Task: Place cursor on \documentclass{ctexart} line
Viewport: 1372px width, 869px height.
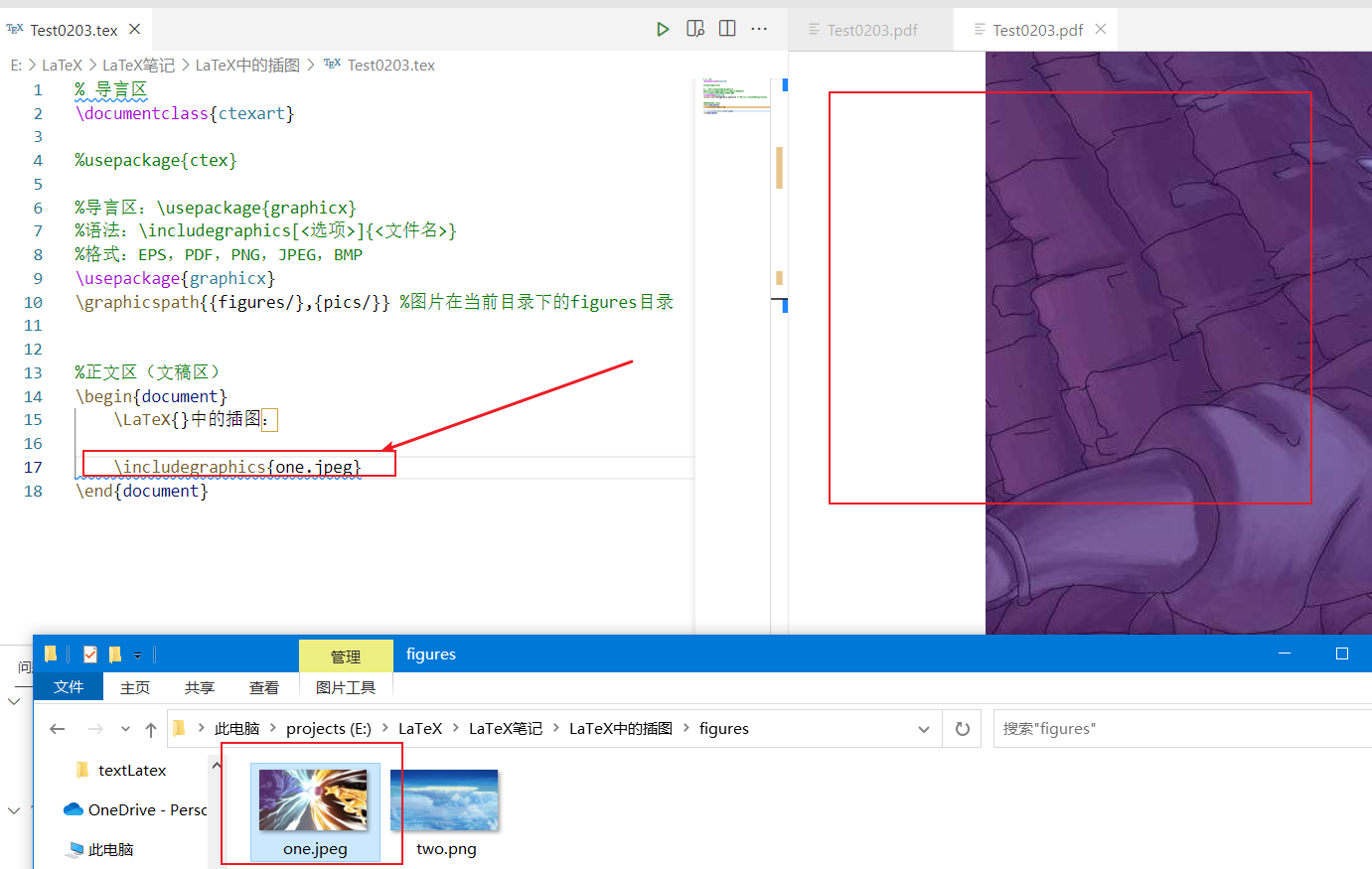Action: [185, 113]
